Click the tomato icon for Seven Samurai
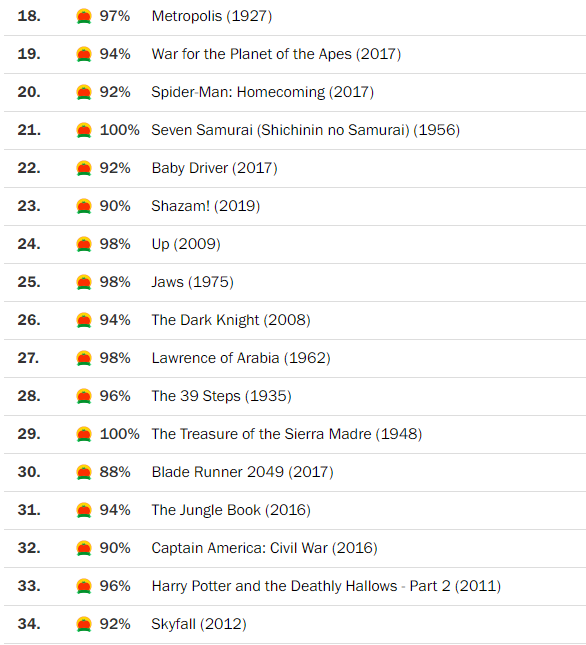Screen dimensions: 586x645 pos(84,130)
